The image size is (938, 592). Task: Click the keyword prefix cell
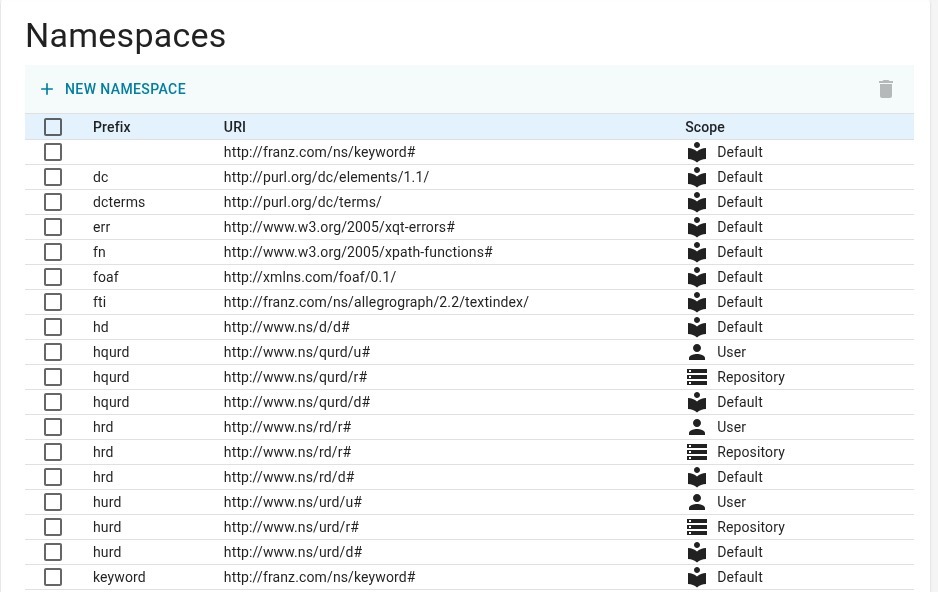click(x=119, y=577)
